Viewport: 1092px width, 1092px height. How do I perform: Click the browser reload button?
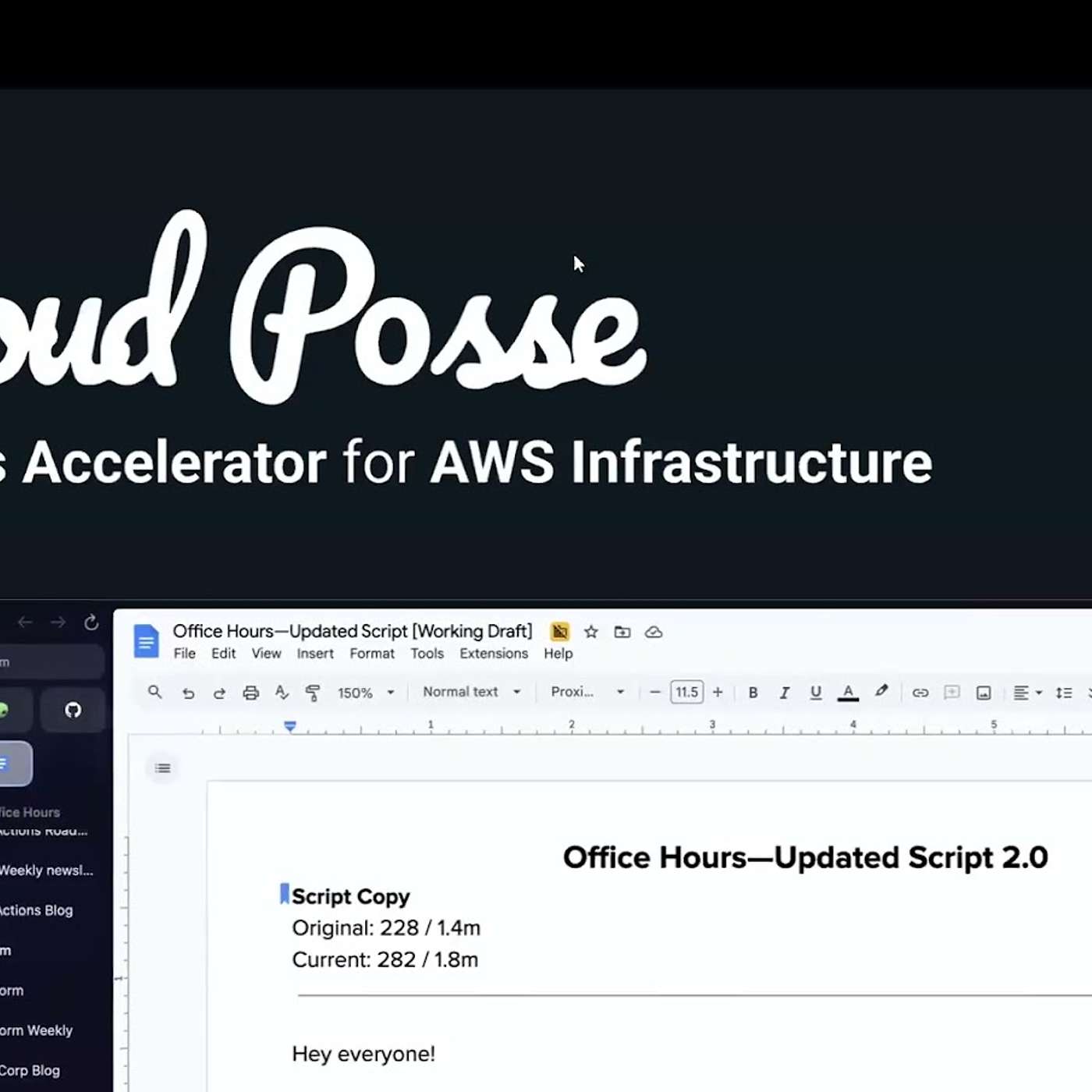click(x=91, y=622)
